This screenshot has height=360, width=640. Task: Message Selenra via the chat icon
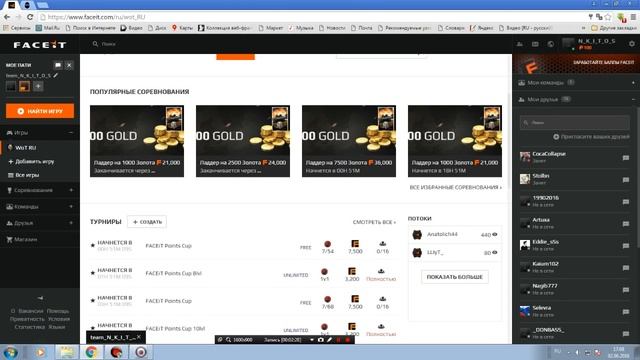click(626, 312)
